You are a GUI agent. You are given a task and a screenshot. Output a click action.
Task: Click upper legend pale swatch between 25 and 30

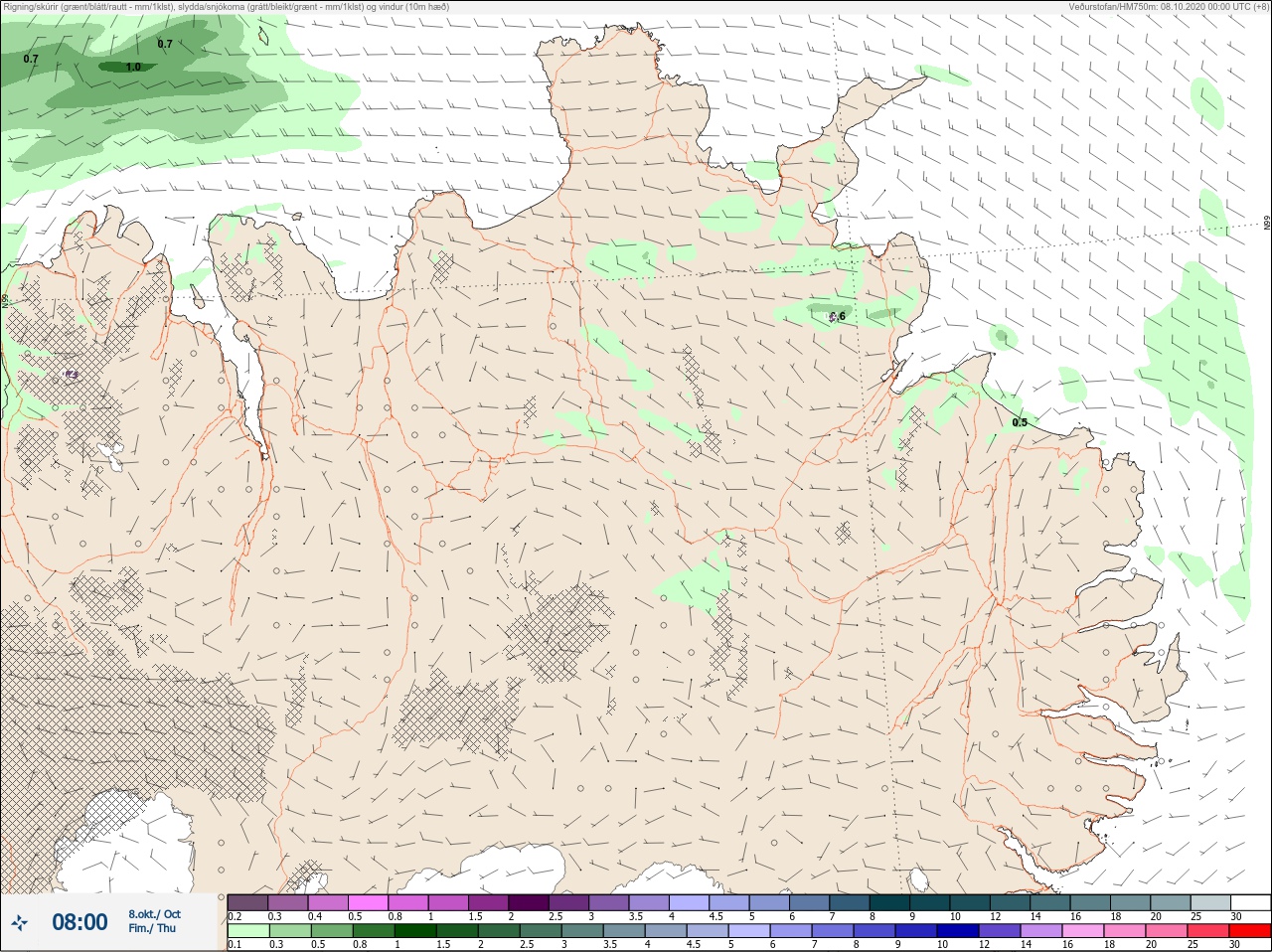[1210, 902]
